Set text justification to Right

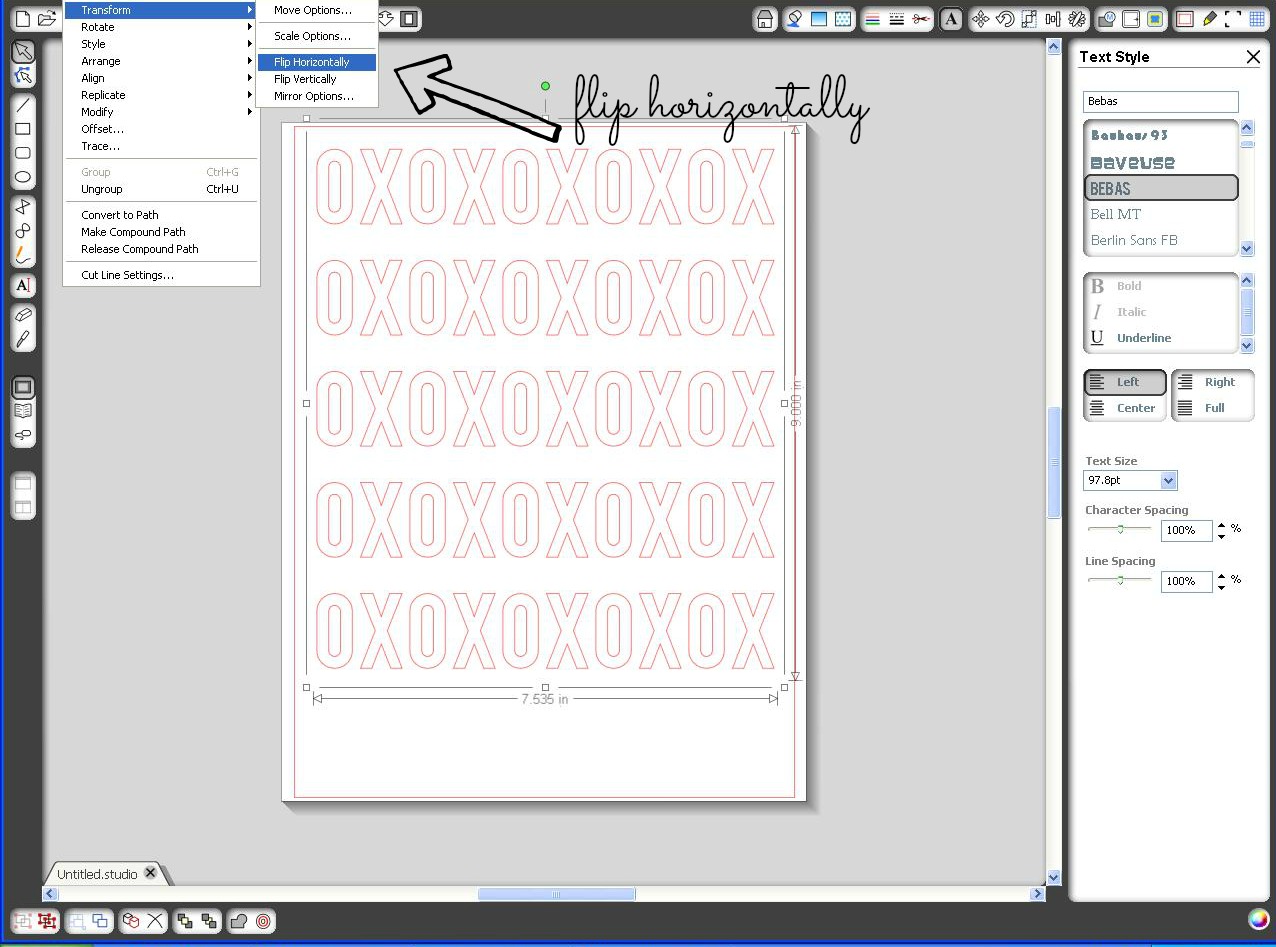[1212, 382]
